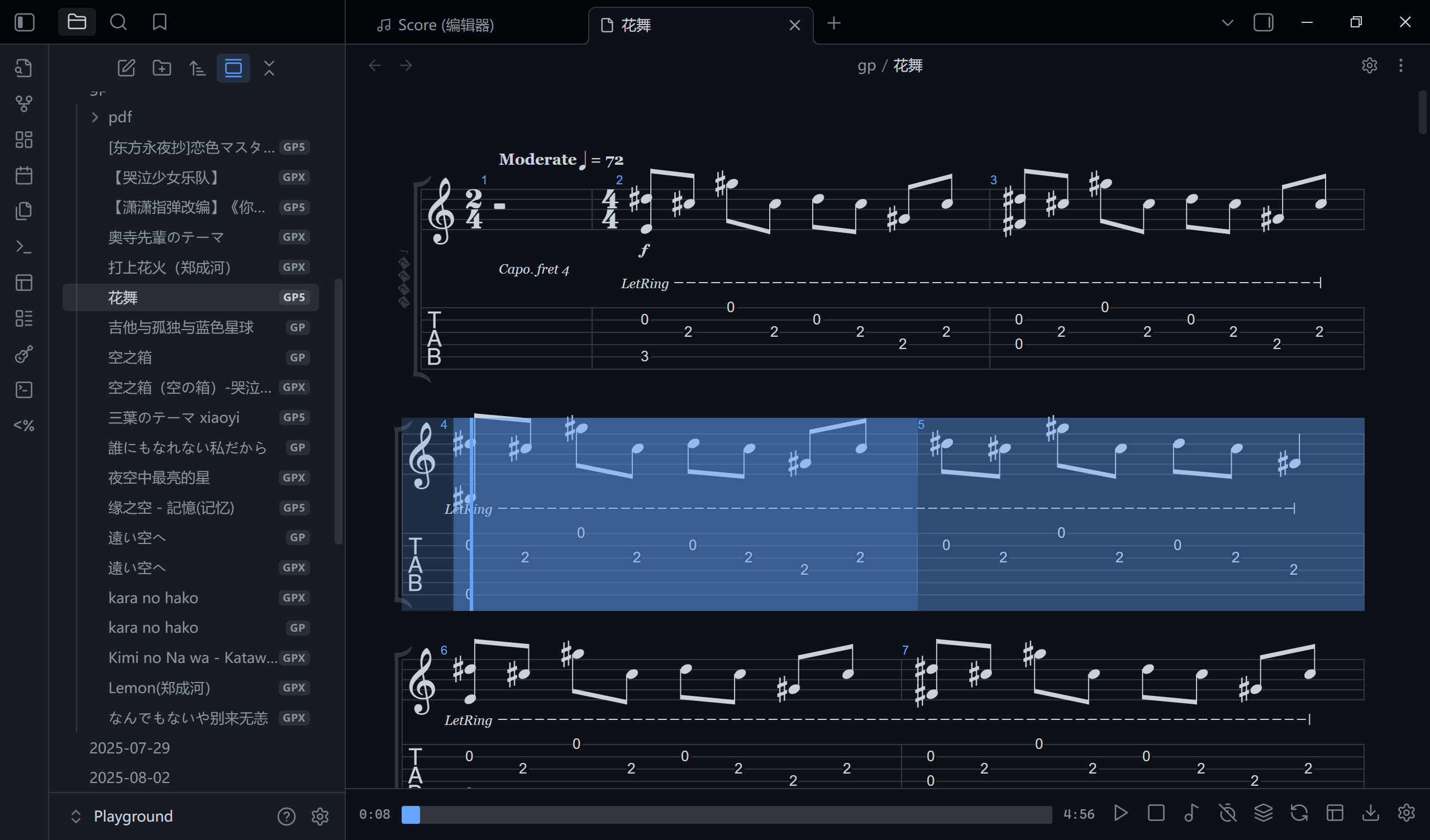This screenshot has height=840, width=1430.
Task: Open player settings gear icon
Action: point(1406,813)
